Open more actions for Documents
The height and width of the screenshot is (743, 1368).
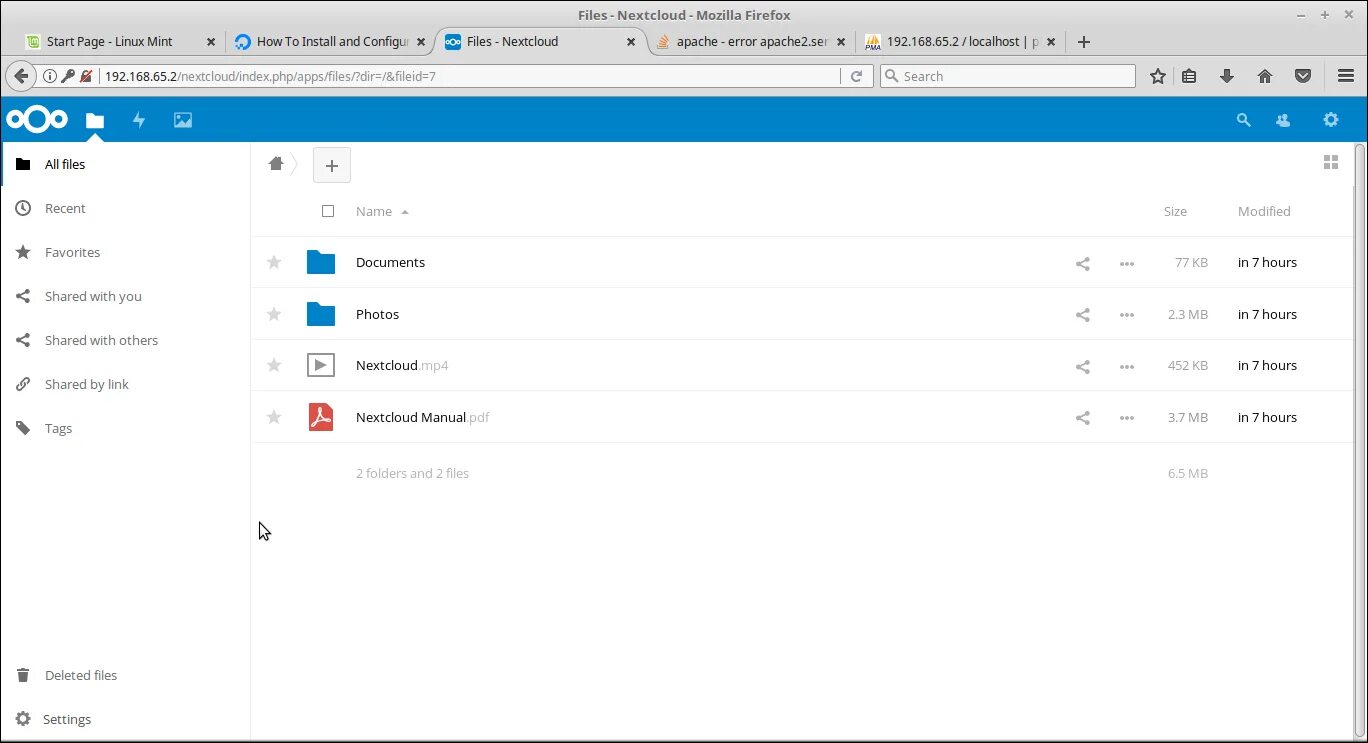pyautogui.click(x=1127, y=263)
